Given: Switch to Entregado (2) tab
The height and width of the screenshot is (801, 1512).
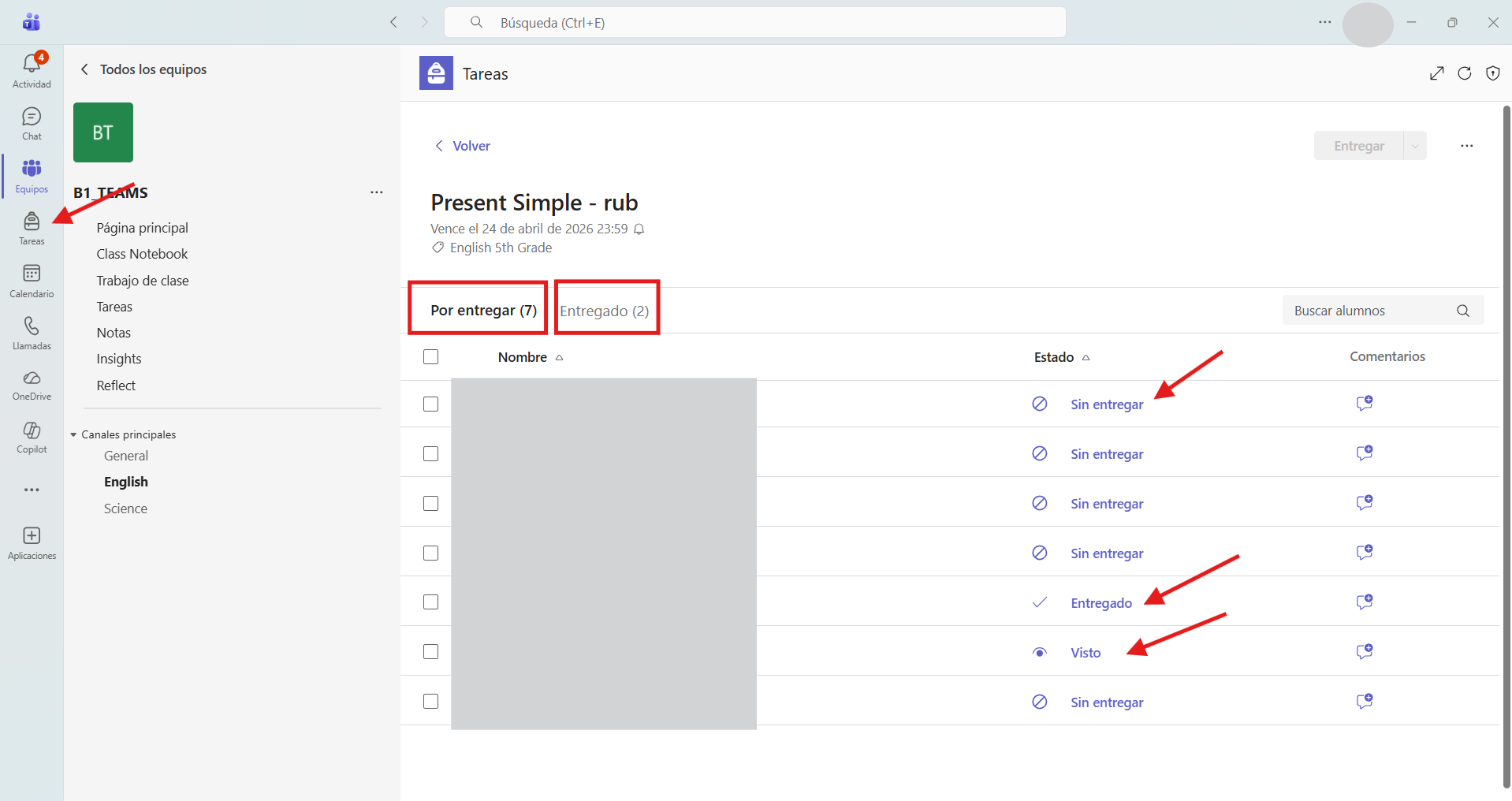Looking at the screenshot, I should pos(605,311).
